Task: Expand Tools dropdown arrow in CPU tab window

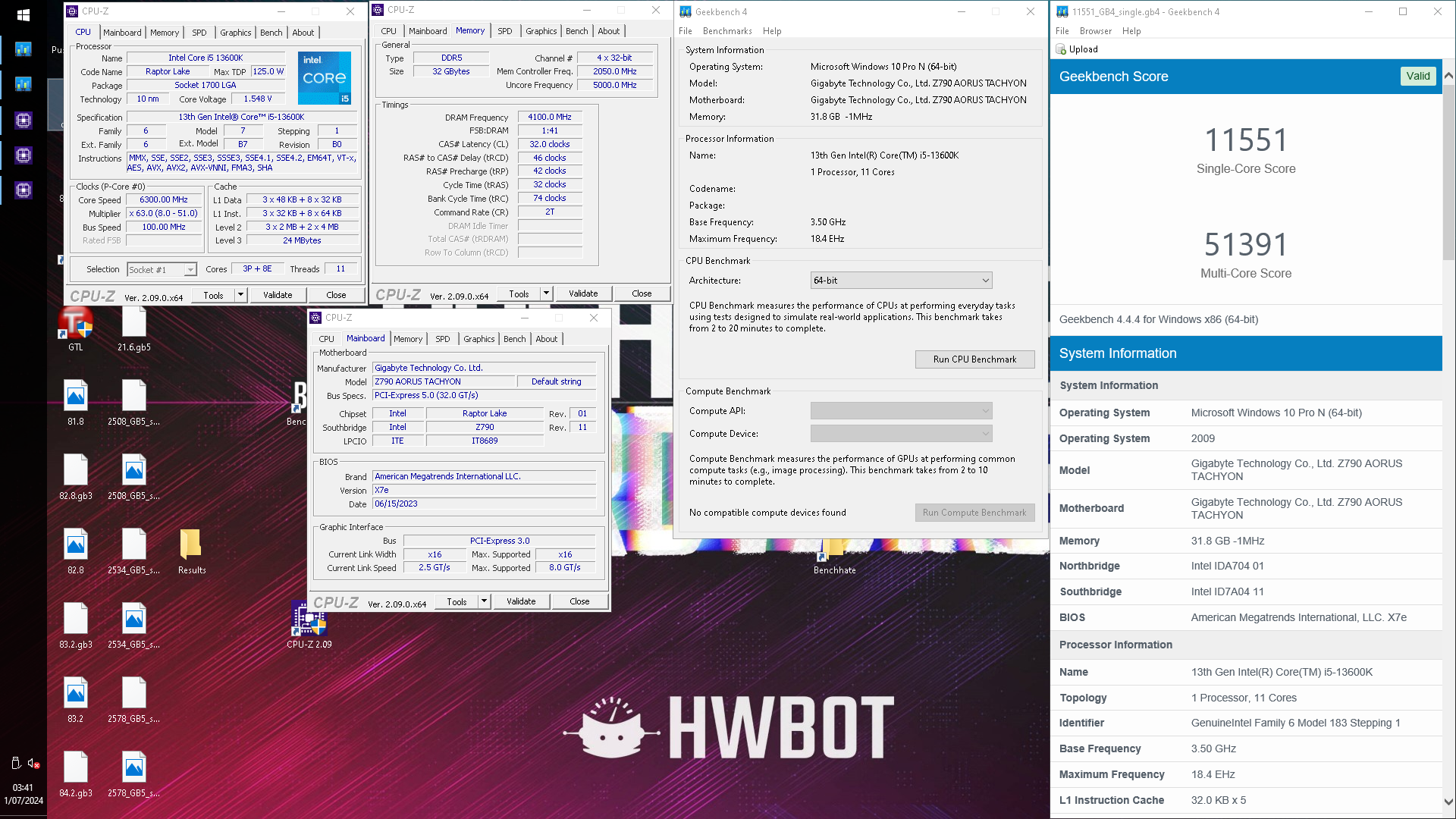Action: [241, 295]
